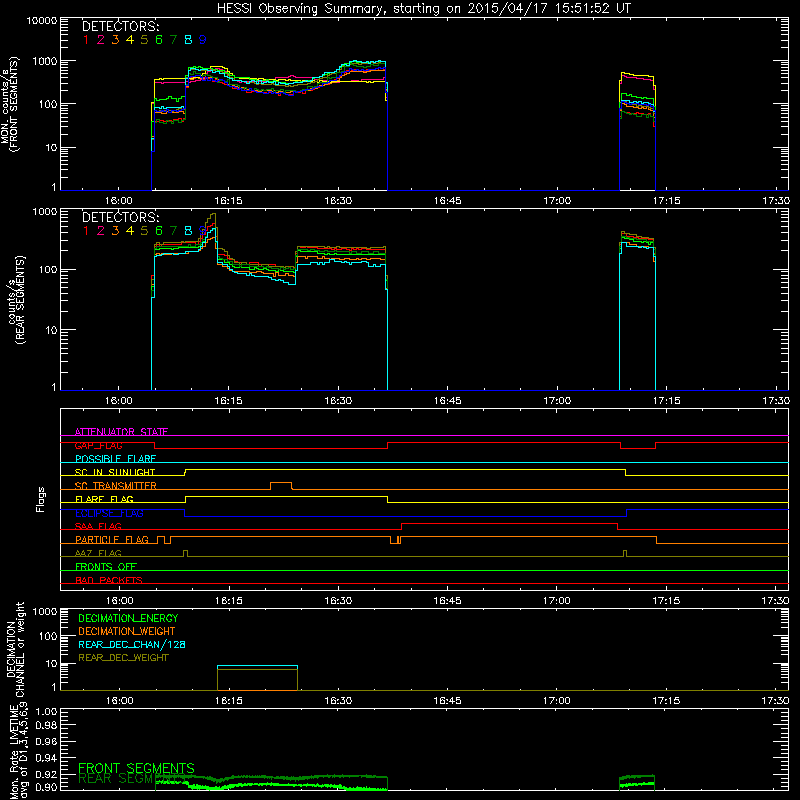The height and width of the screenshot is (800, 800).
Task: Click yellow detector number 4 in the front segments legend
Action: (x=130, y=40)
